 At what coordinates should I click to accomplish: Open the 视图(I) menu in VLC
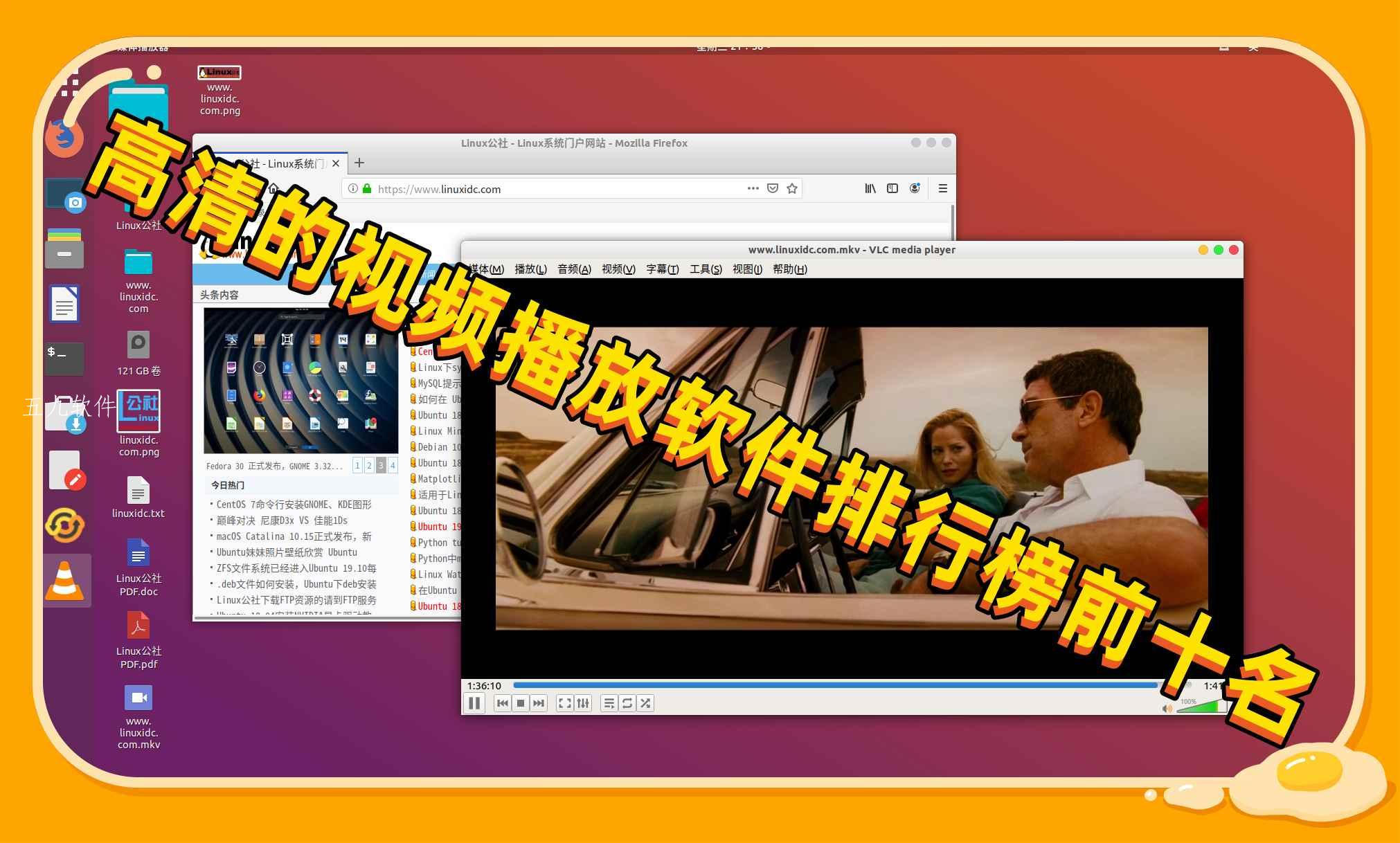click(747, 269)
